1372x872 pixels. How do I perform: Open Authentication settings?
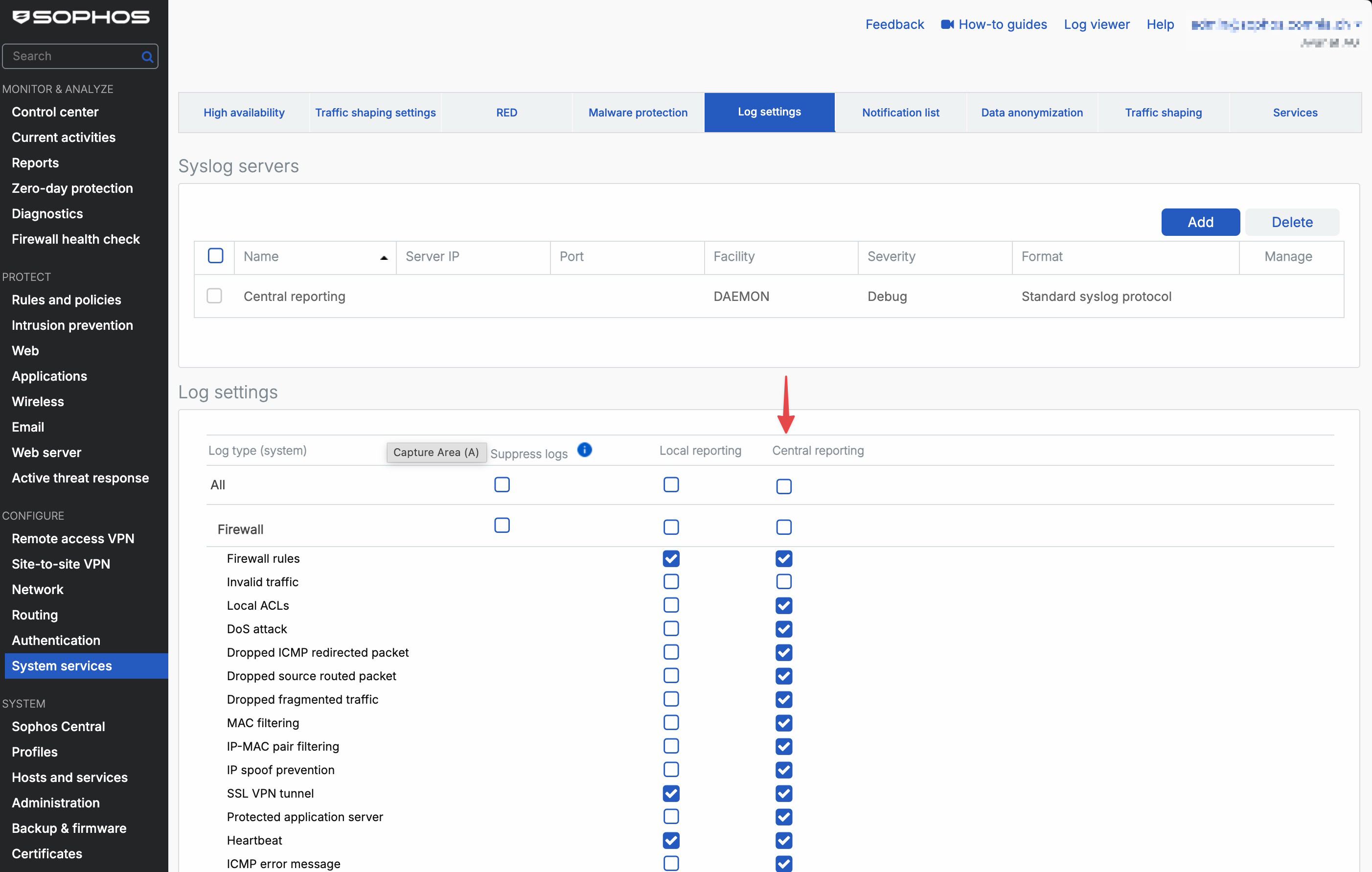click(56, 640)
